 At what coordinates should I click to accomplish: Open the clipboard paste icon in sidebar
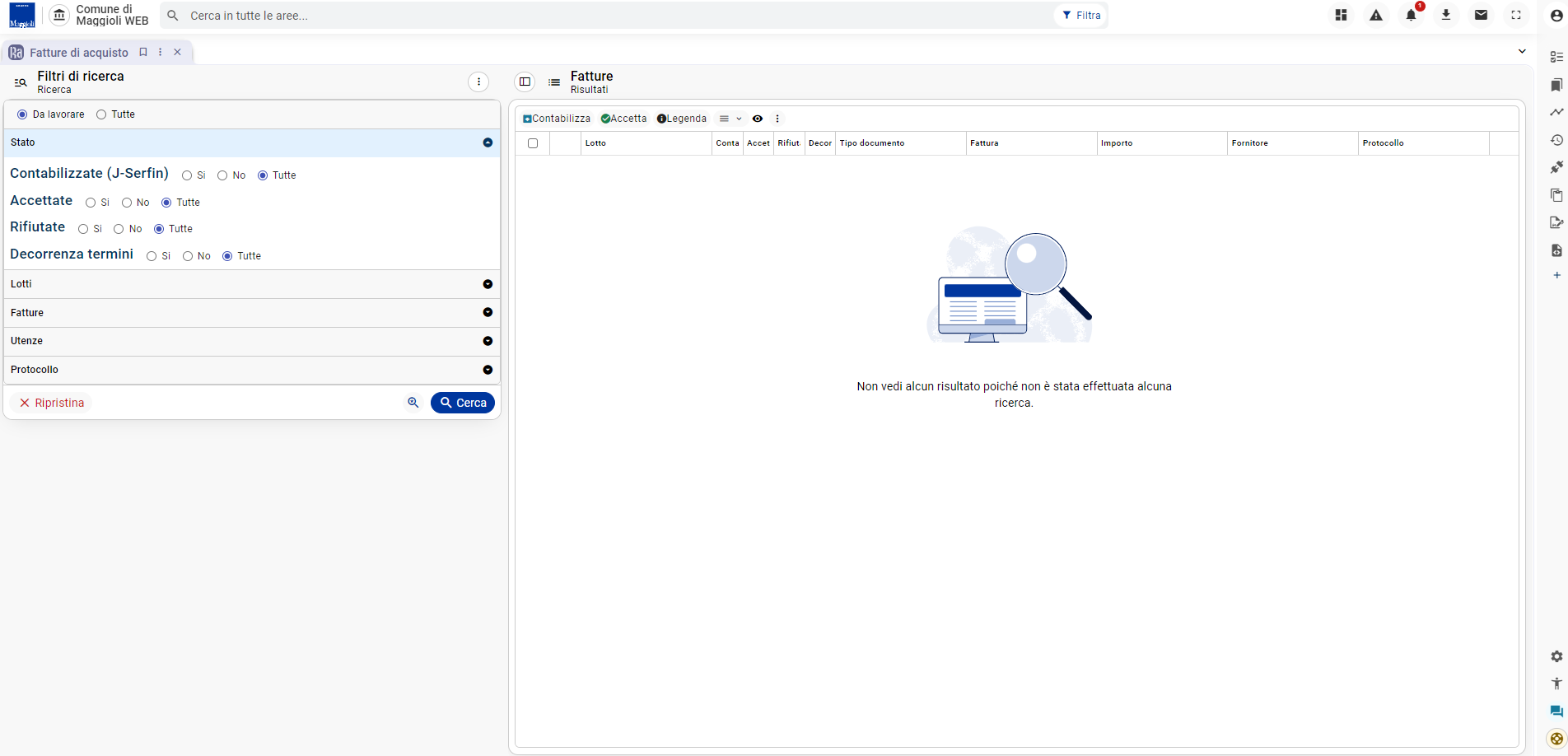(x=1556, y=195)
